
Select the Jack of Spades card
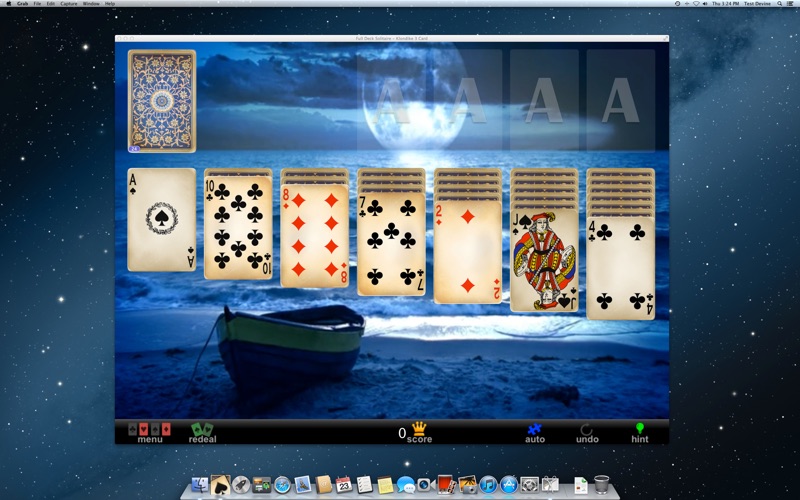pyautogui.click(x=544, y=260)
